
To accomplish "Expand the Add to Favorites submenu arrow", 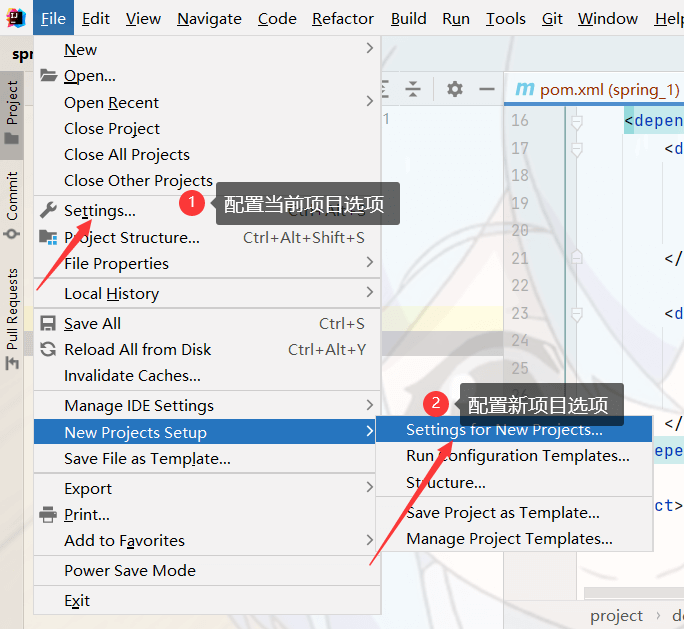I will point(370,540).
